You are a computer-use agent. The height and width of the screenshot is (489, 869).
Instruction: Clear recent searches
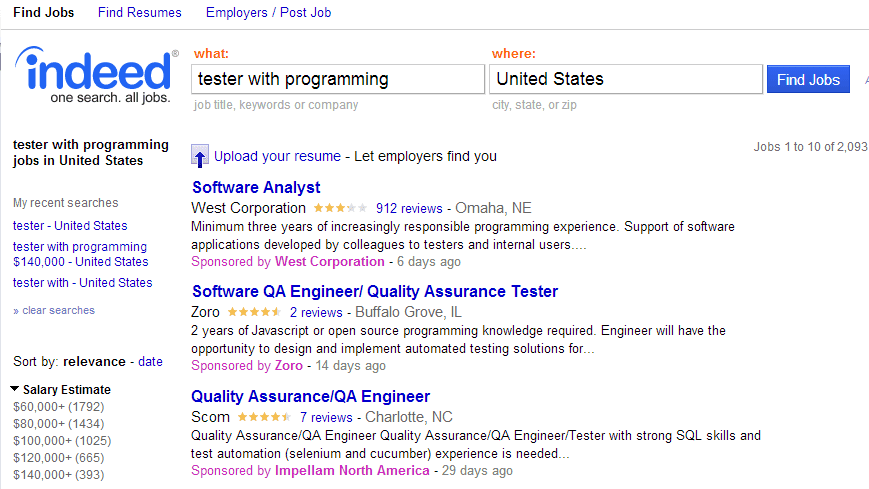point(58,310)
